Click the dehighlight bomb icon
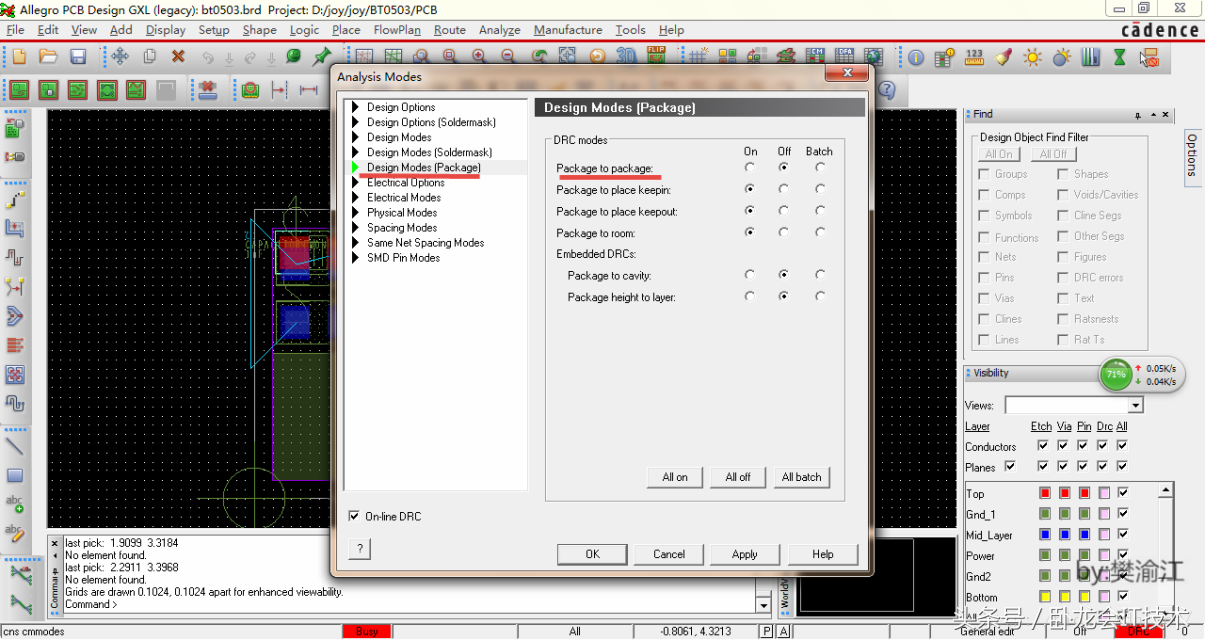 pos(1061,57)
